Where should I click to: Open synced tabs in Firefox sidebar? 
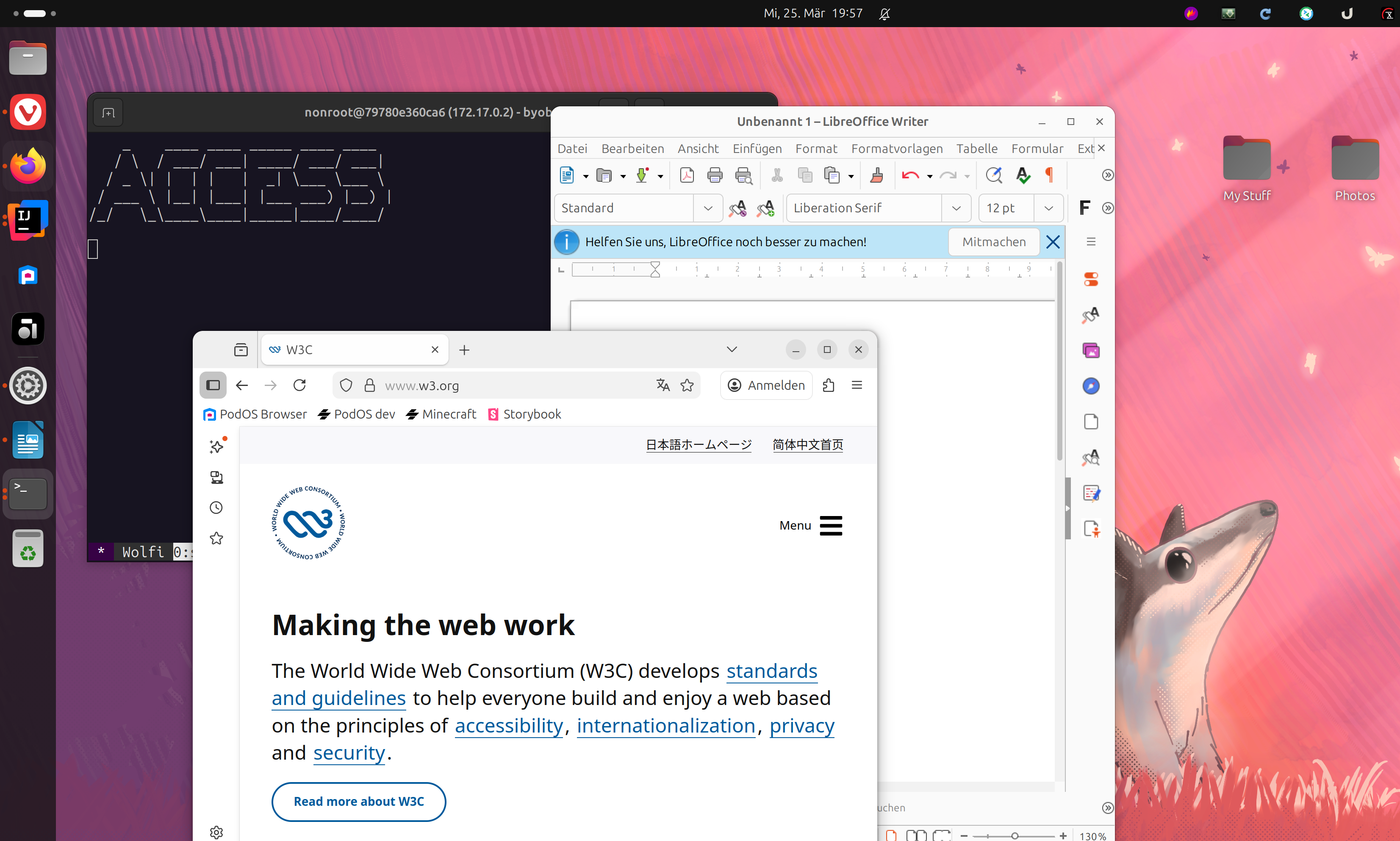(x=216, y=477)
